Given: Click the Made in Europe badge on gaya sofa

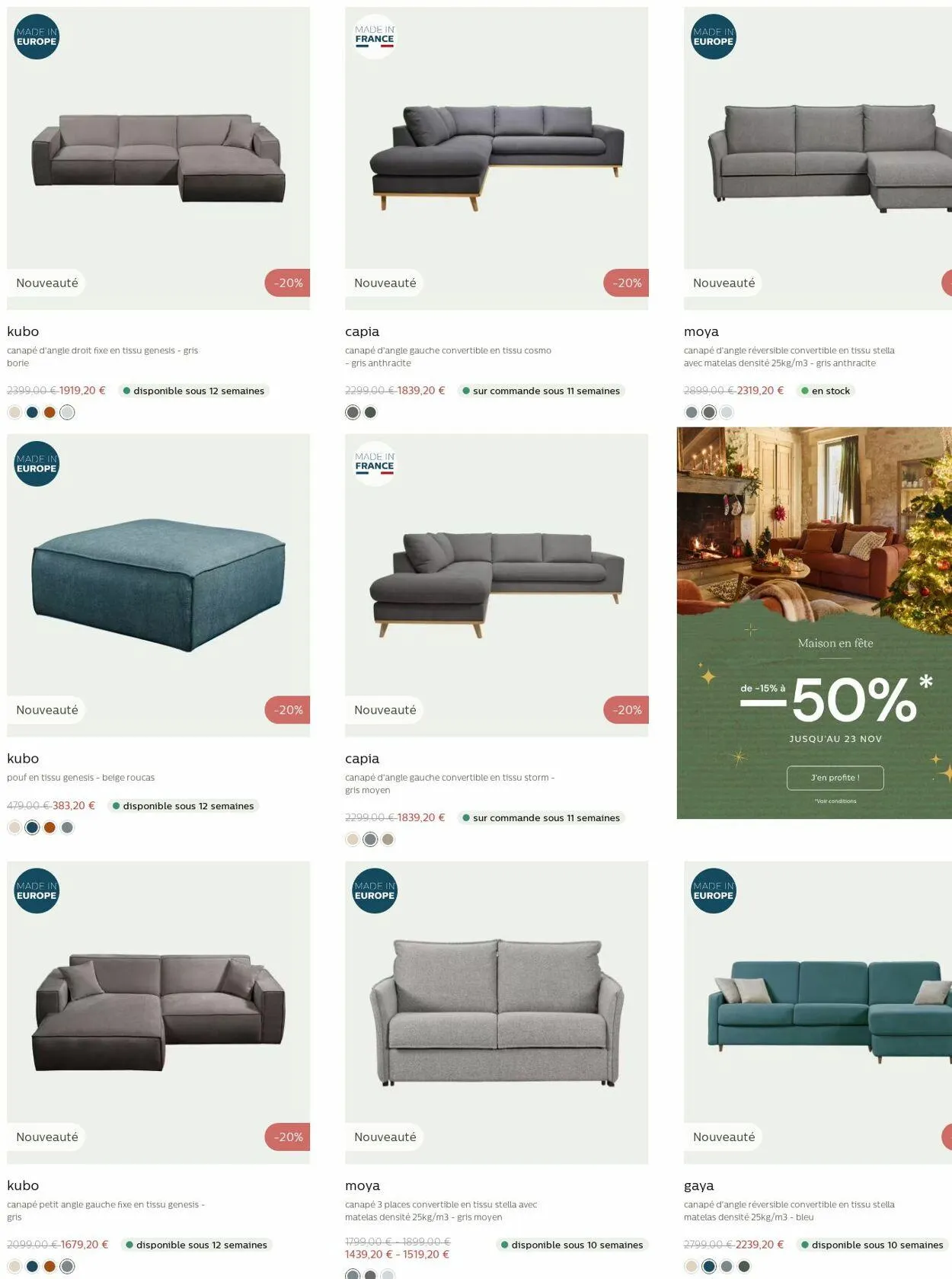Looking at the screenshot, I should click(714, 891).
